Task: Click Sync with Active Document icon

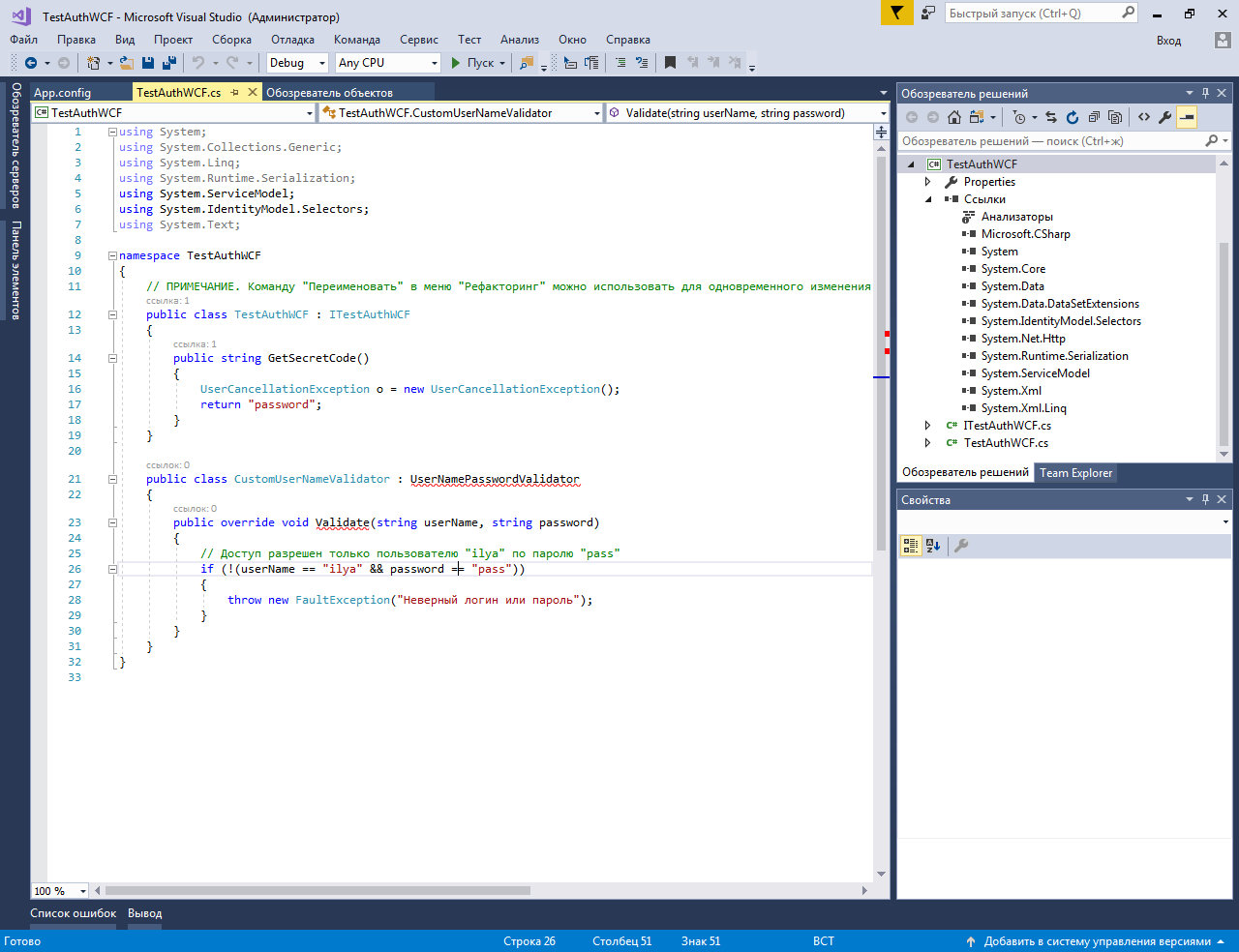Action: point(1051,117)
